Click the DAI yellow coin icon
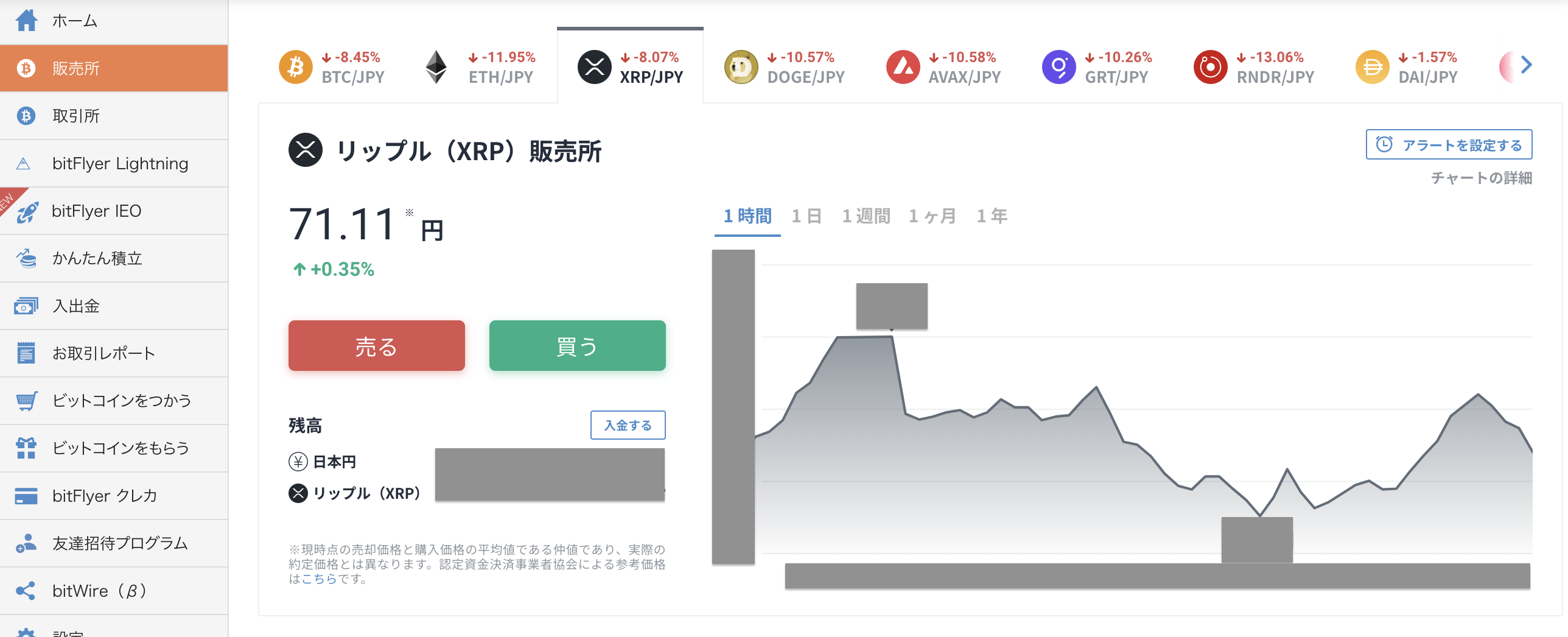The image size is (1568, 637). 1372,67
